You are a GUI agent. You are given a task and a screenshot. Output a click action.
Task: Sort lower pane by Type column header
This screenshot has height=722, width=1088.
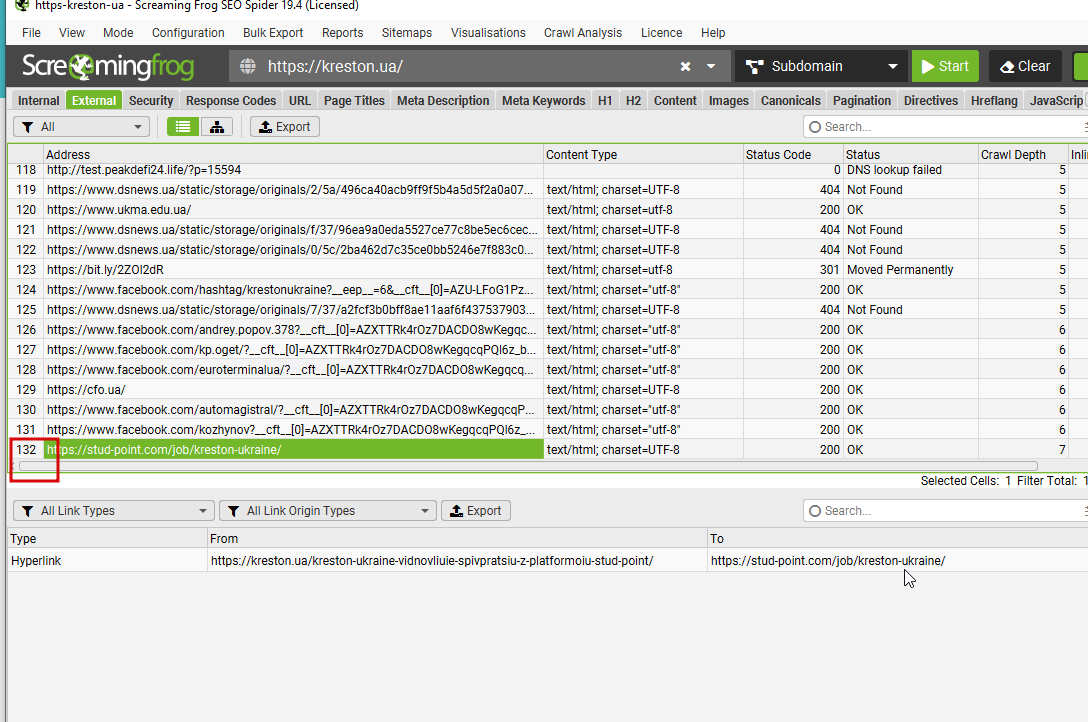click(x=108, y=539)
